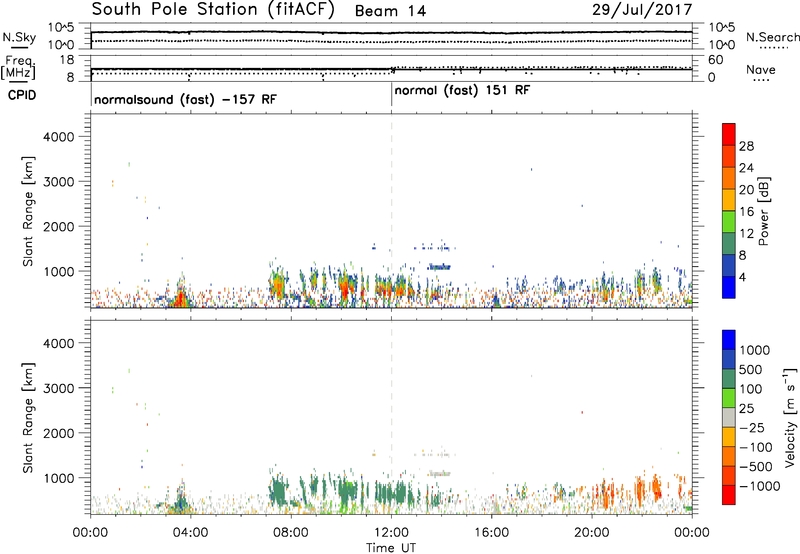Pick the dark teal 100–500 Velocity segment
The image size is (800, 554).
click(729, 379)
